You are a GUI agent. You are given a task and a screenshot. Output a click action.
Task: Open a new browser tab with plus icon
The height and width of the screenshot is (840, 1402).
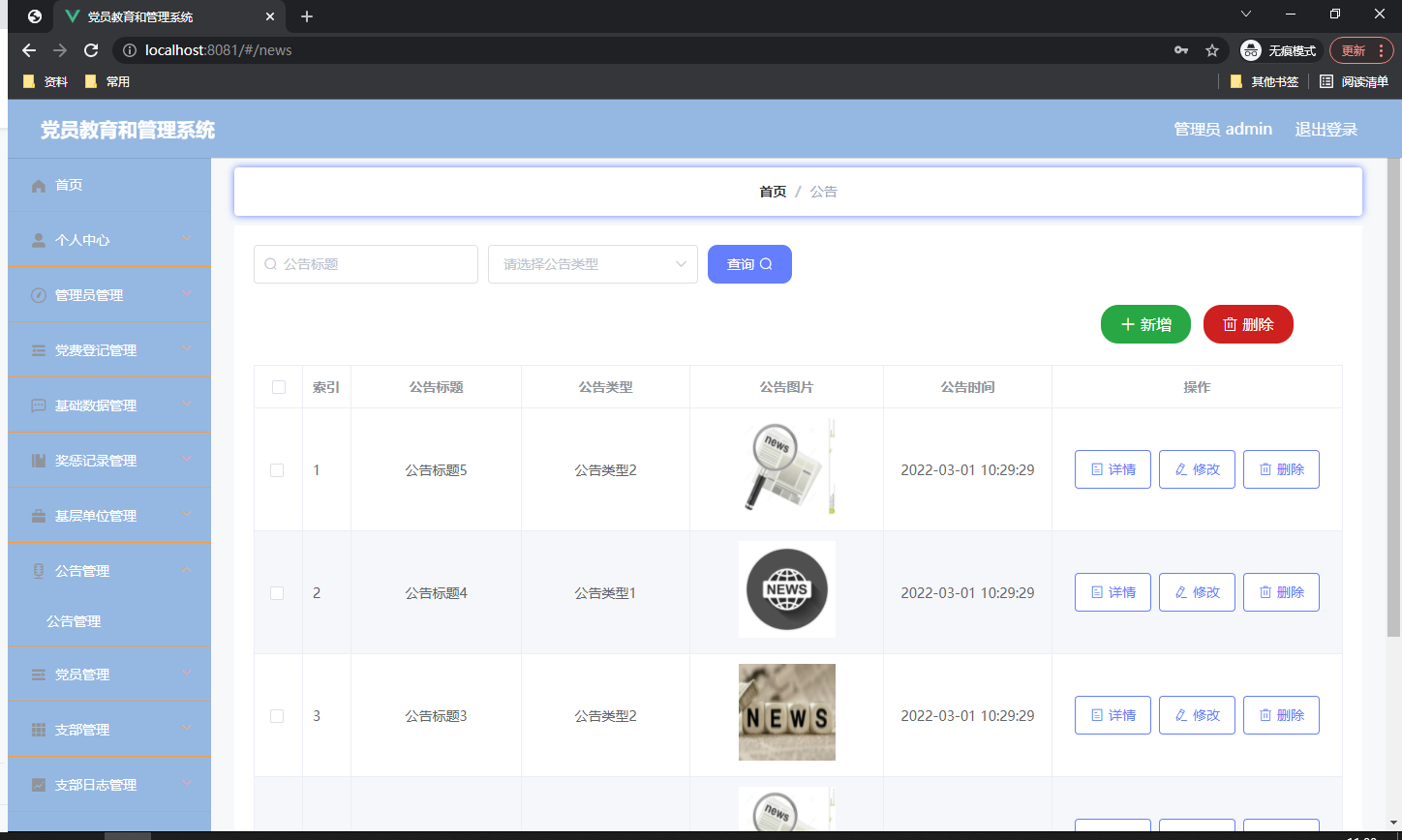pos(307,16)
